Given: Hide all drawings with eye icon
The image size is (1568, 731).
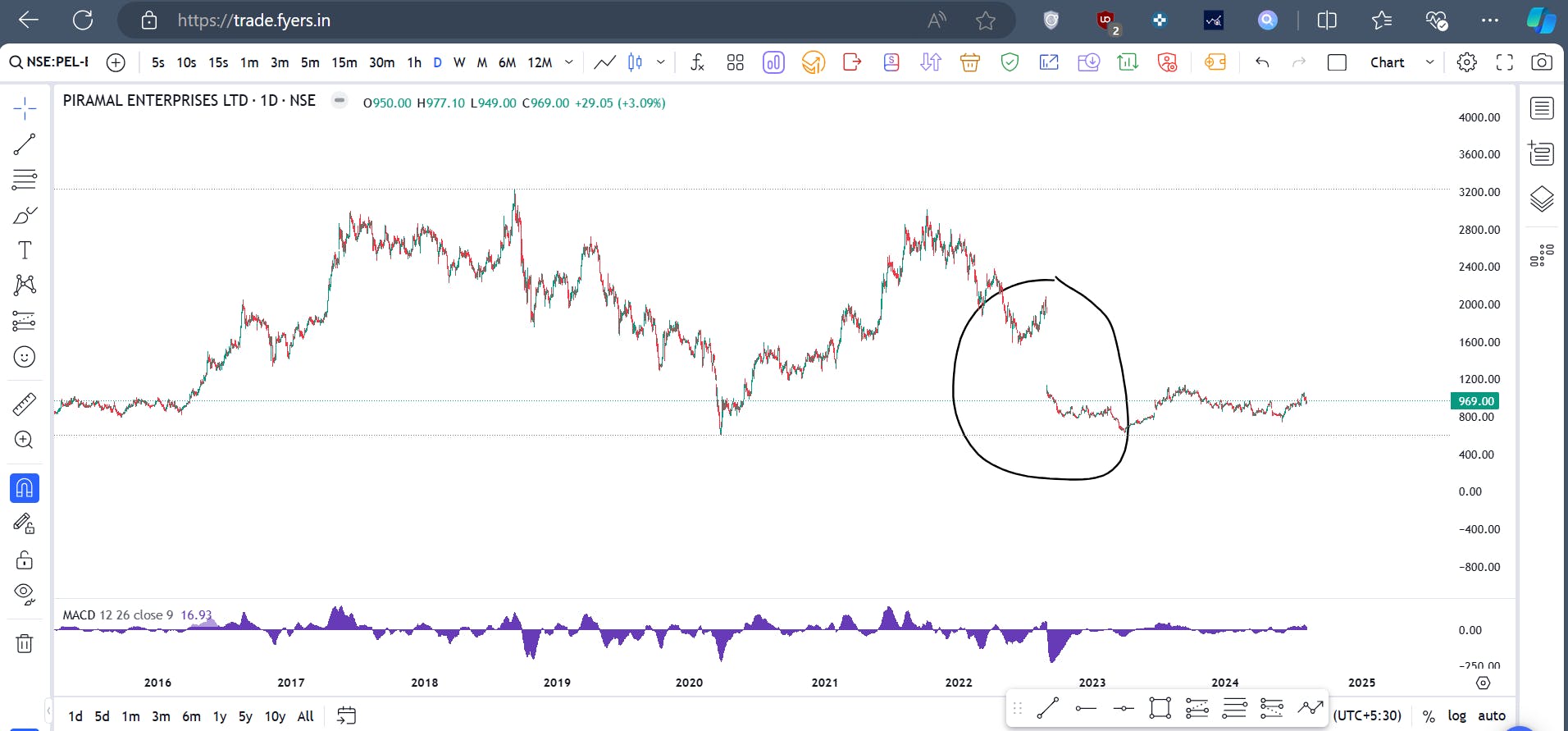Looking at the screenshot, I should [x=25, y=594].
